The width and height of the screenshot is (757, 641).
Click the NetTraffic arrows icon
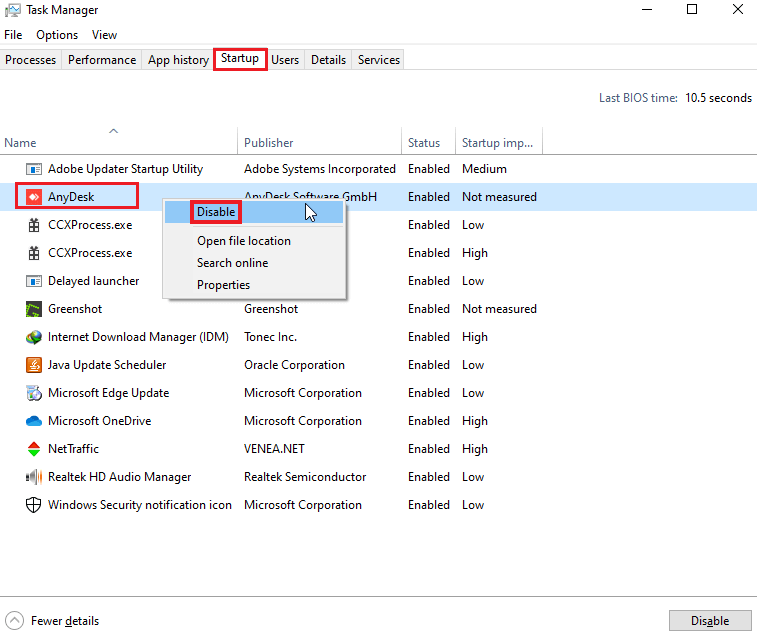pos(34,449)
